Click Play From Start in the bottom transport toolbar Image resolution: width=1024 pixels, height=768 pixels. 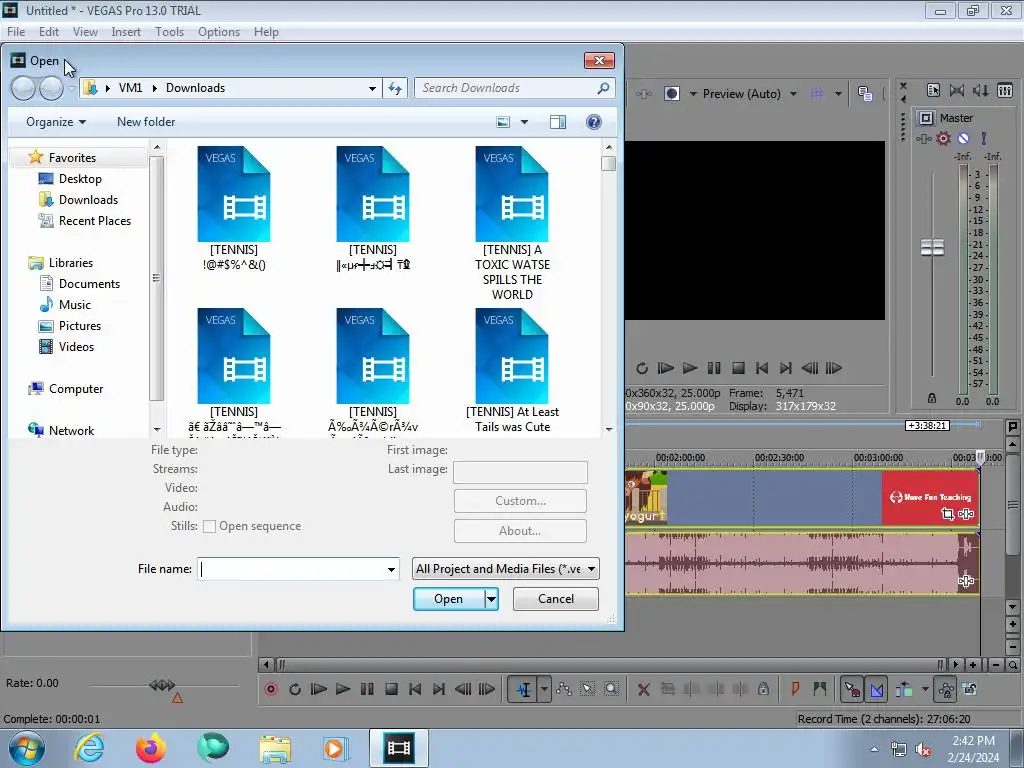[x=319, y=689]
